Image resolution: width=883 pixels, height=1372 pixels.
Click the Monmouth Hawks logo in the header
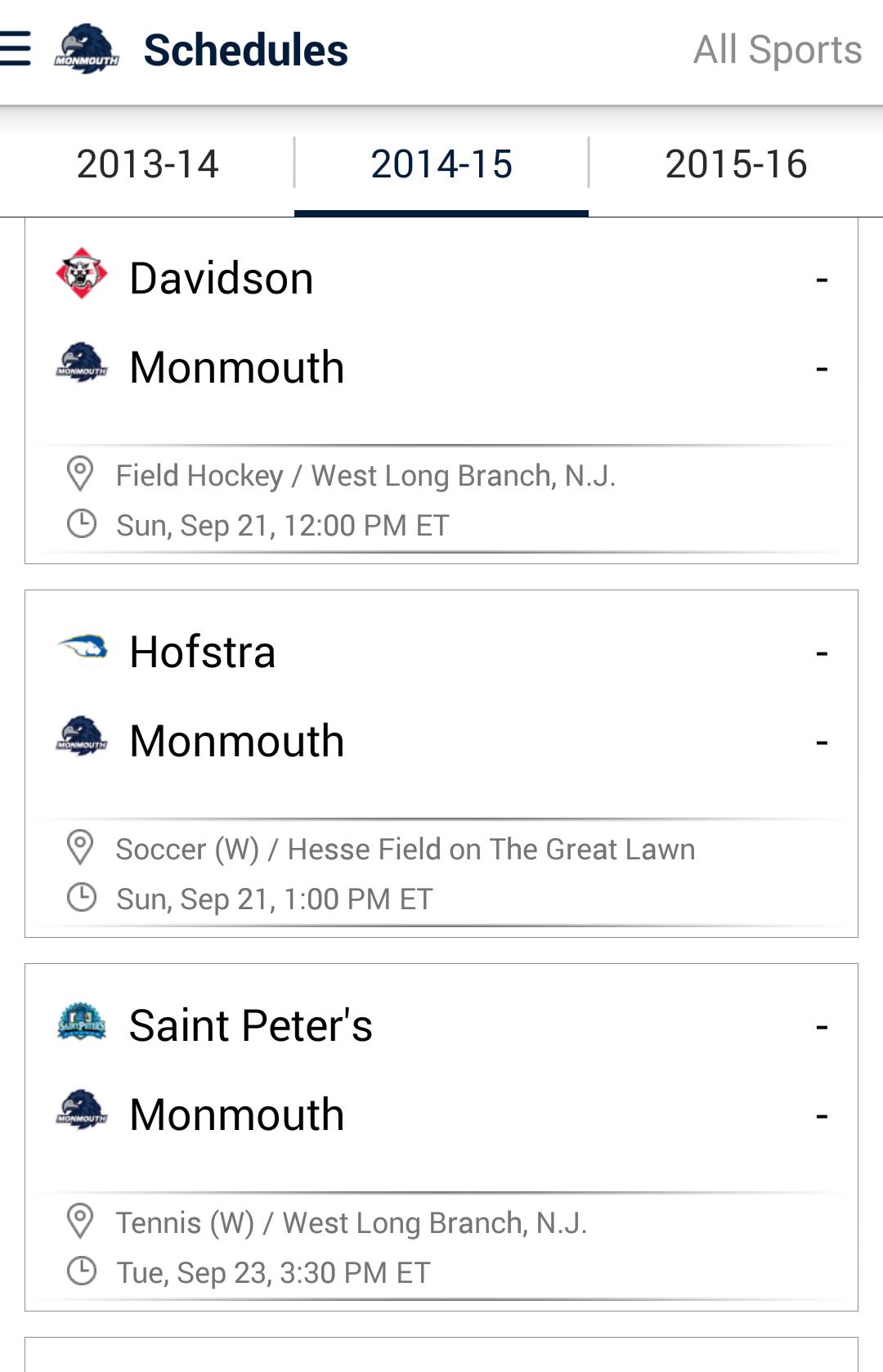(x=85, y=47)
